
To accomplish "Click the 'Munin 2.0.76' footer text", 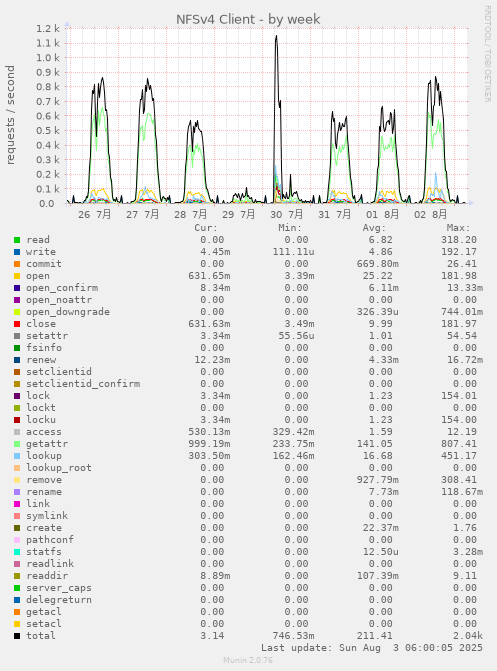I will [248, 660].
